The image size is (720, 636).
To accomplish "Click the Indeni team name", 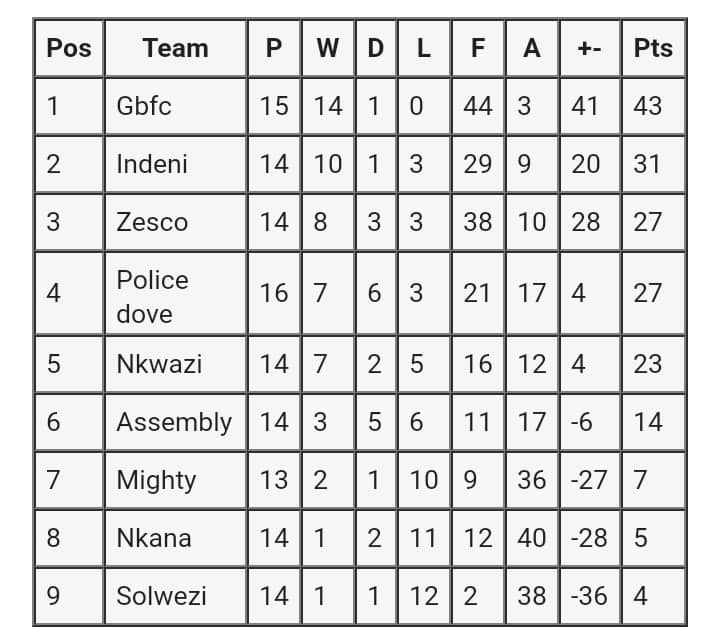I will (152, 163).
